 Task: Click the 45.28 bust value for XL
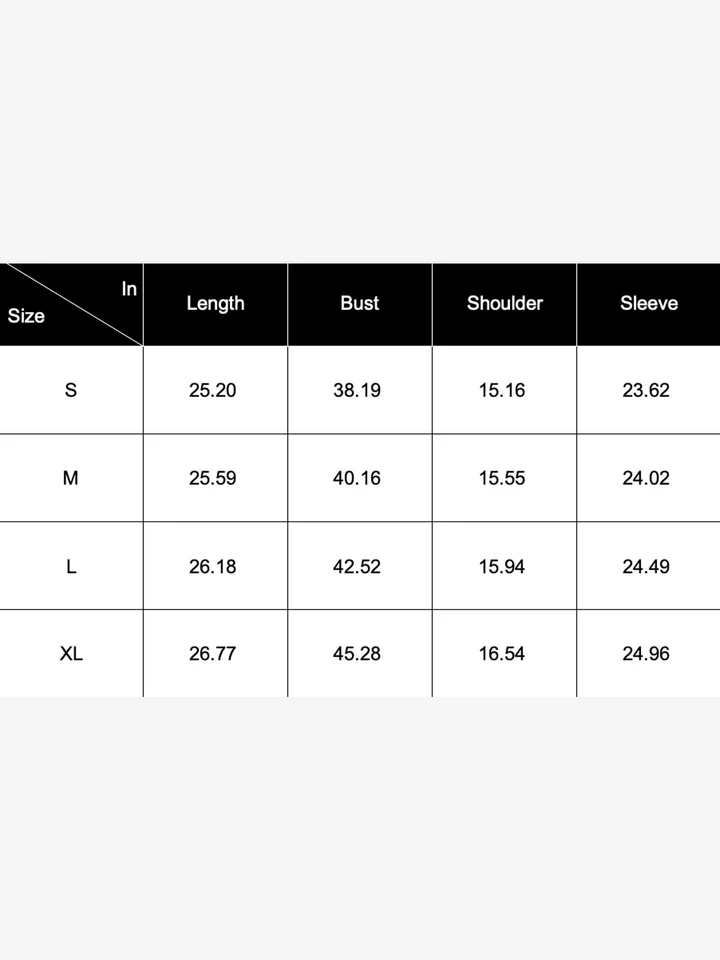click(357, 654)
